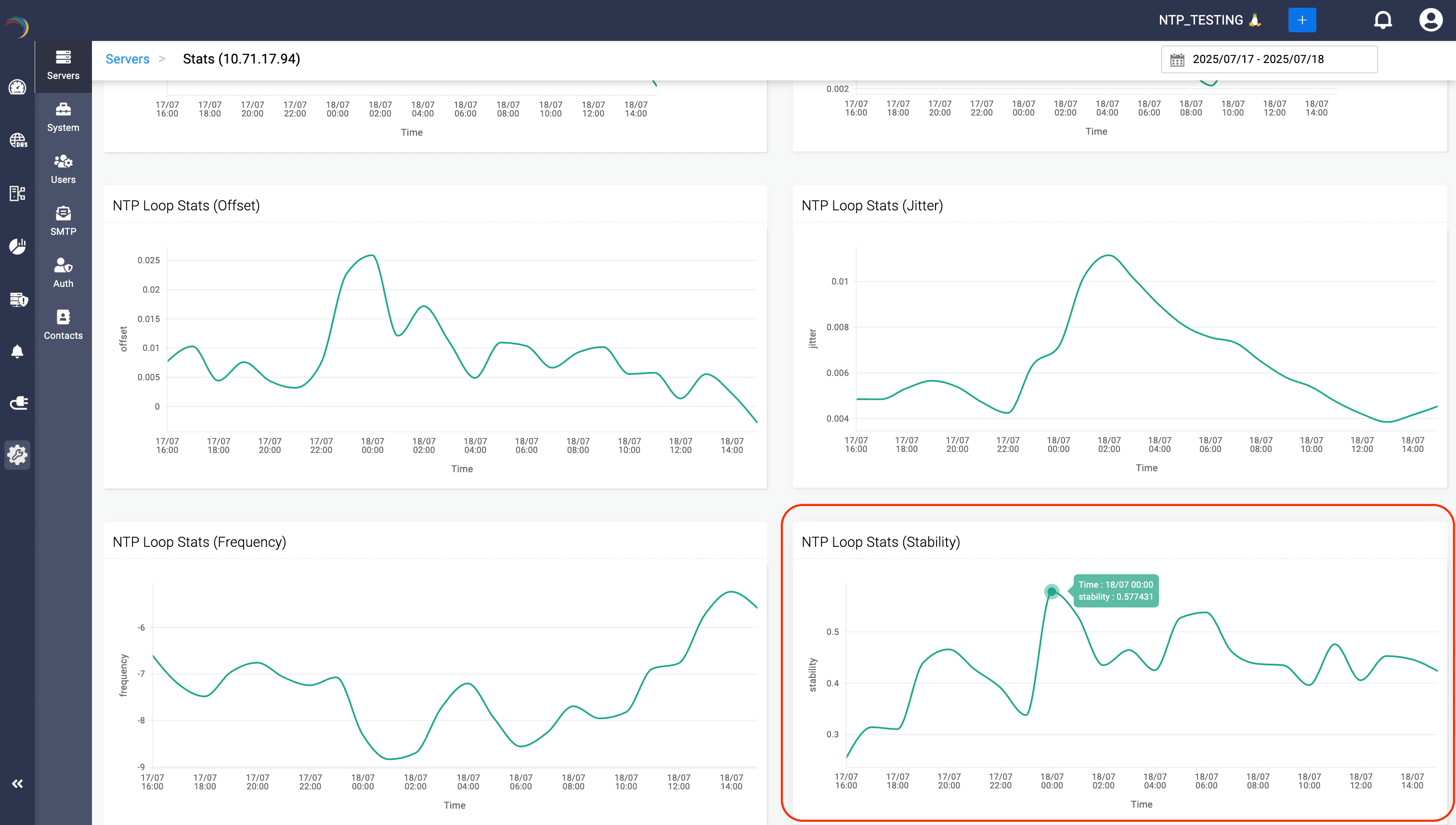Open the dashboard gauge icon in left rail
Screen dimensions: 1456x825
coord(17,87)
